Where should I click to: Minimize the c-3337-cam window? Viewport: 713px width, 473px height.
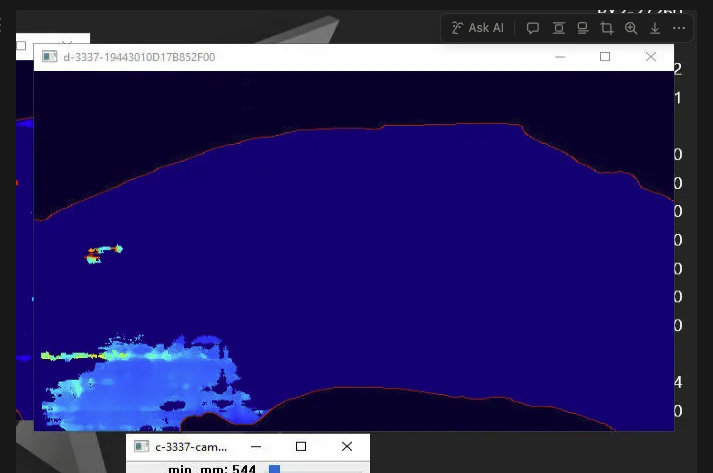(256, 447)
